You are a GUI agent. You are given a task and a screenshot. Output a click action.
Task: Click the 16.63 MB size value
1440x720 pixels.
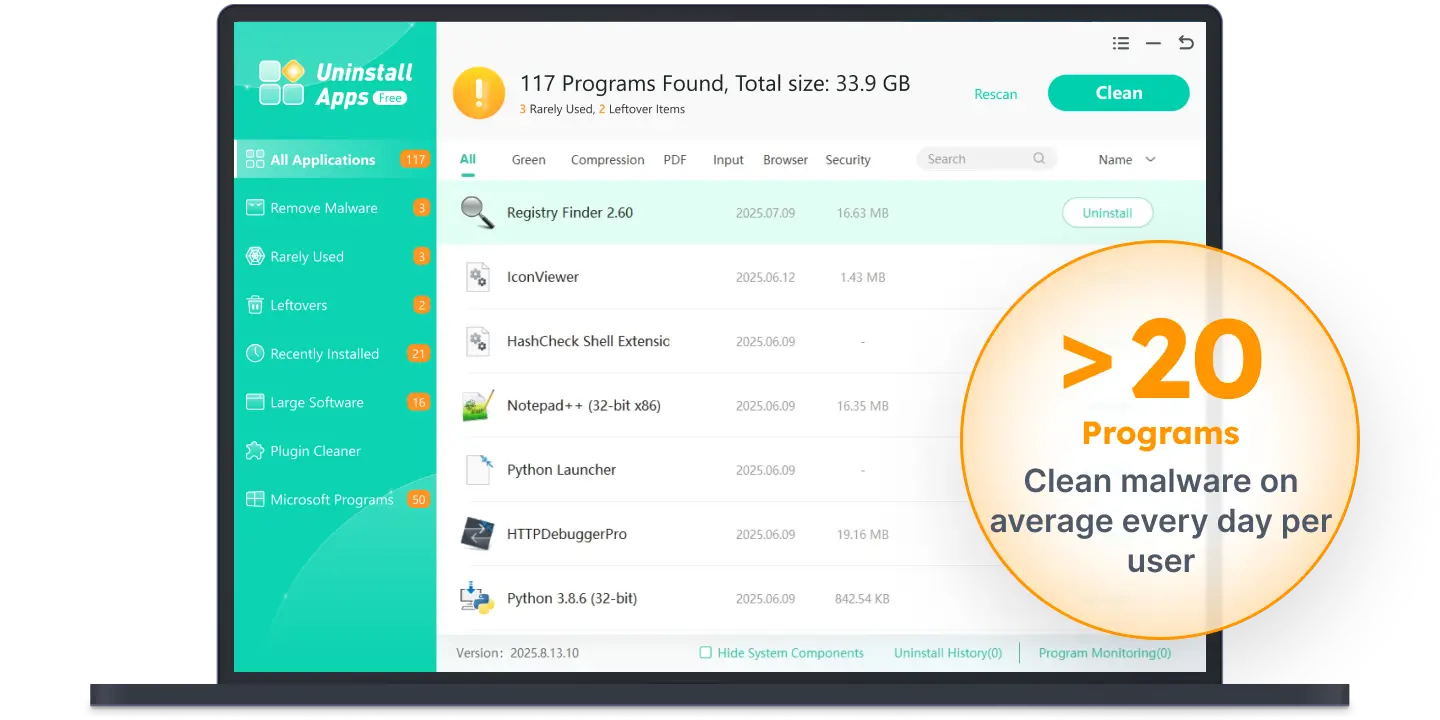(x=863, y=213)
